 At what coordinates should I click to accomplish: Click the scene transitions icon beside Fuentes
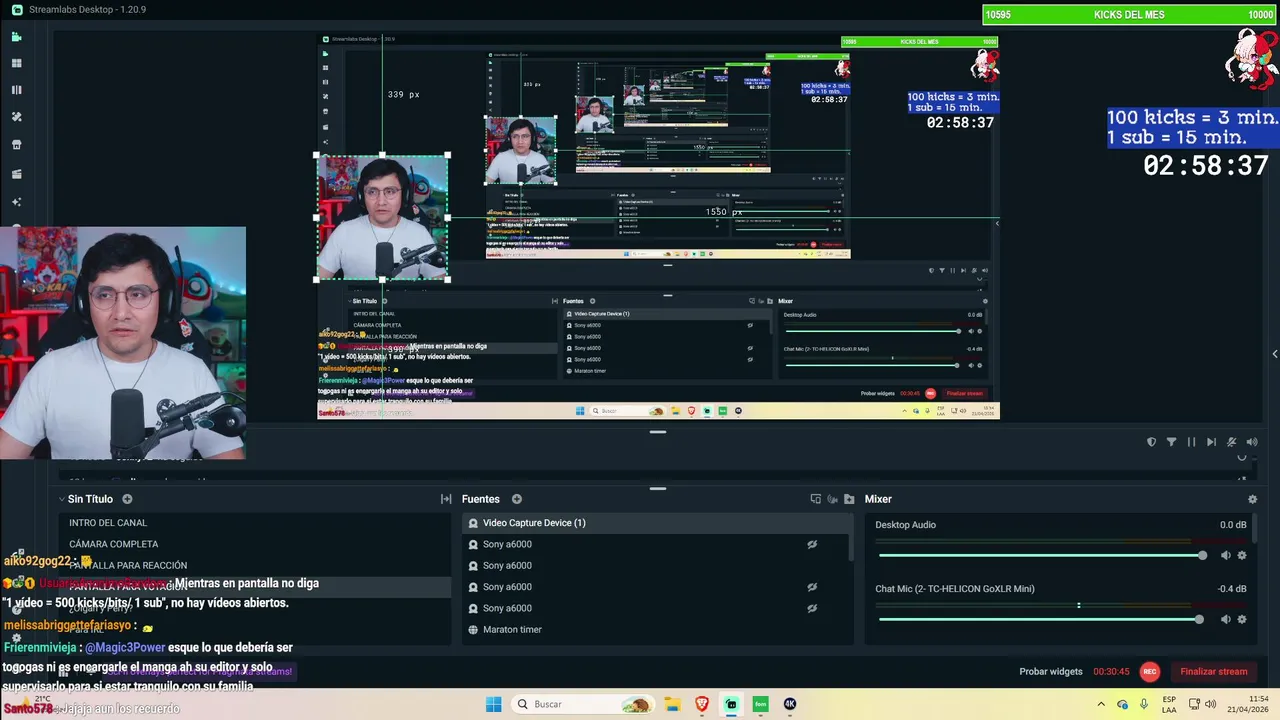[446, 499]
